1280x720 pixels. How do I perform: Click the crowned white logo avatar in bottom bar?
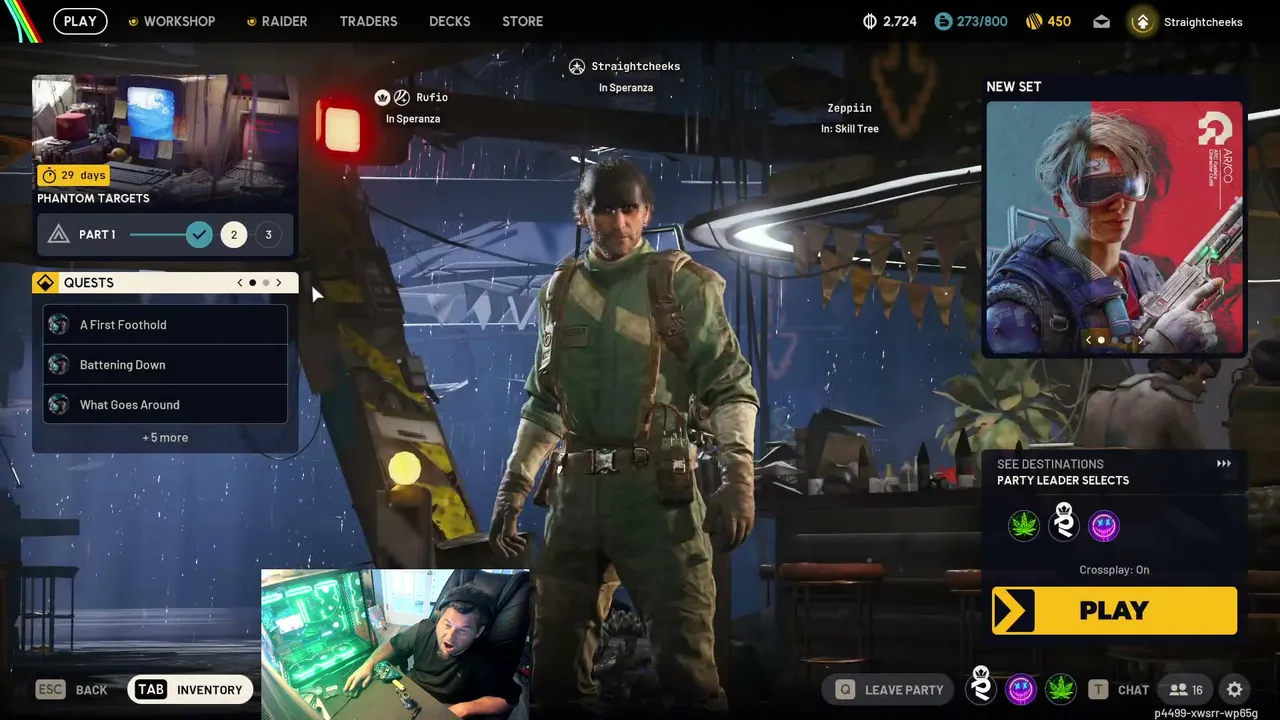click(981, 687)
